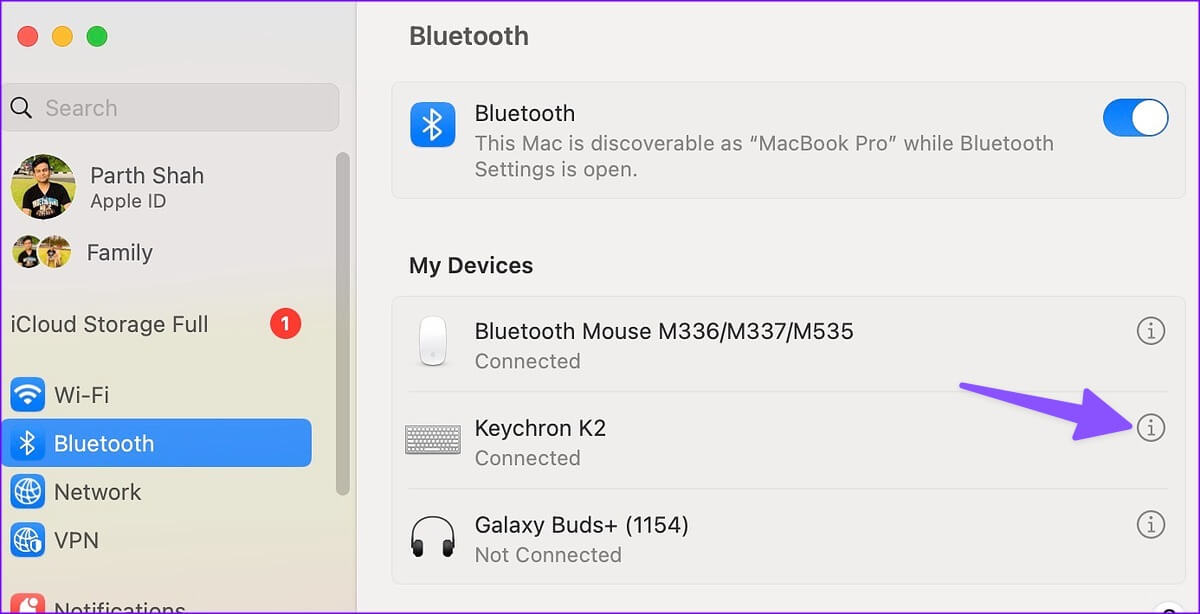Screen dimensions: 1200x614
Task: Open Parth Shah Apple ID settings
Action: coord(146,187)
